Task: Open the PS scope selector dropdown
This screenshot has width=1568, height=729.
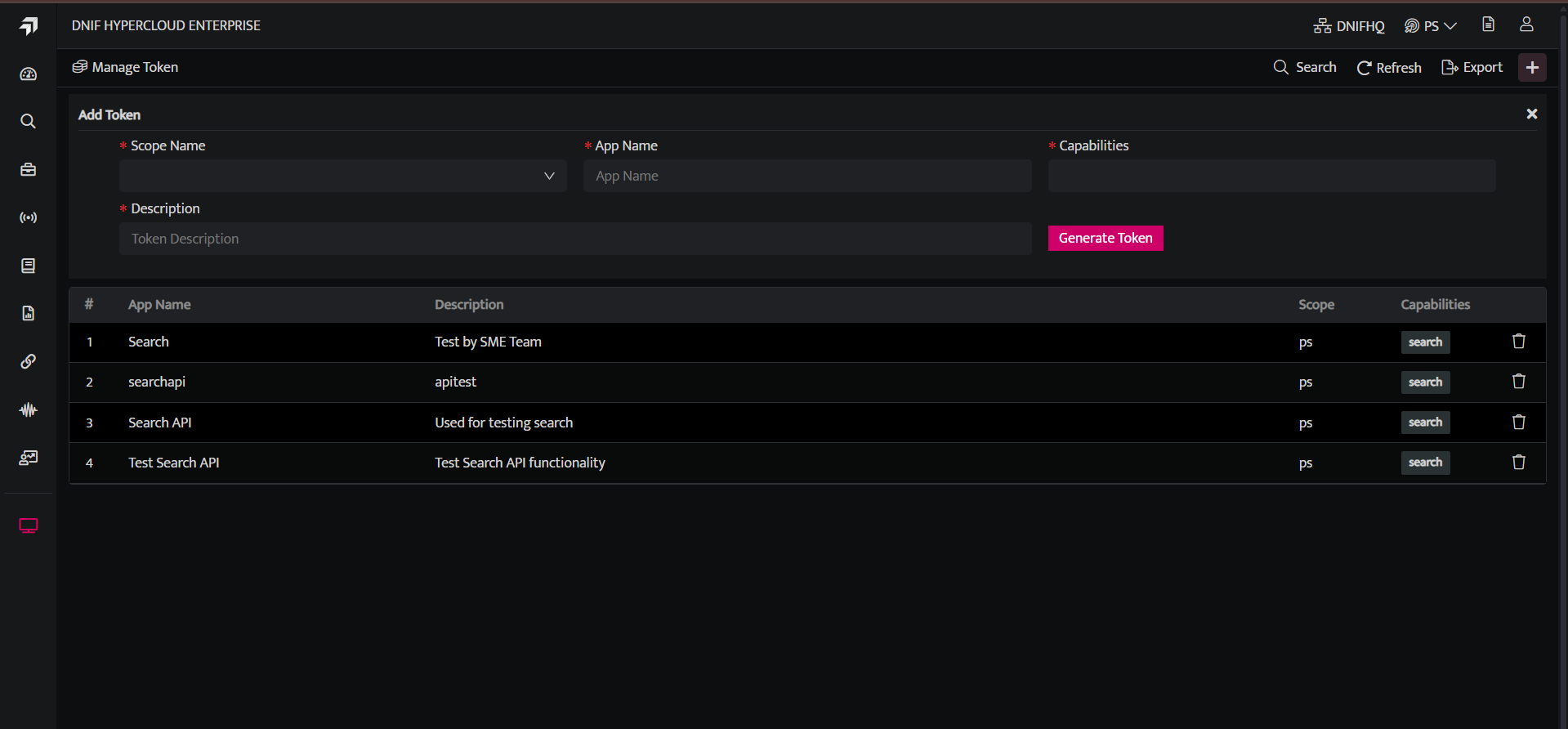Action: point(1431,26)
